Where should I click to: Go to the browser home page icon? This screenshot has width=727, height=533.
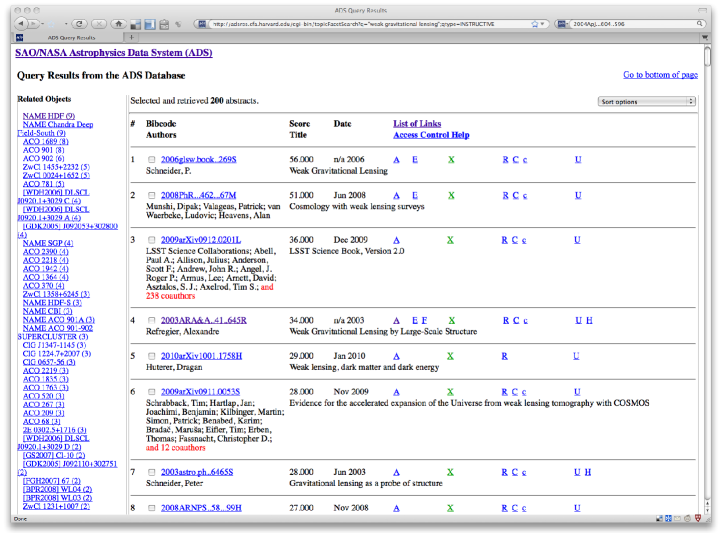(x=120, y=22)
